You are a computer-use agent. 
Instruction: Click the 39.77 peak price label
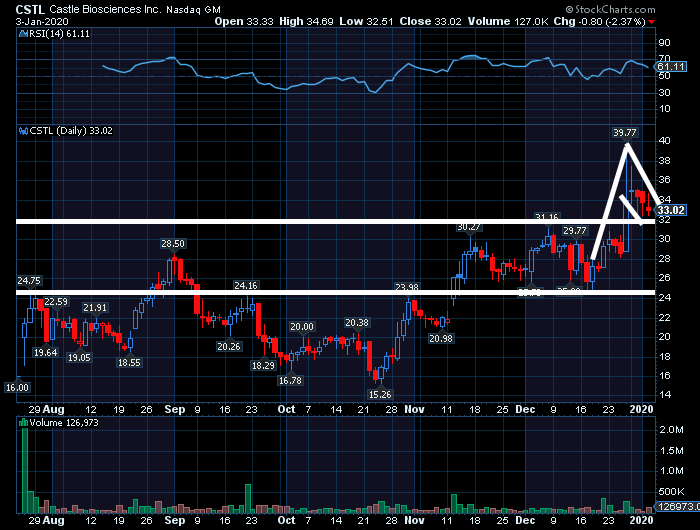click(625, 133)
